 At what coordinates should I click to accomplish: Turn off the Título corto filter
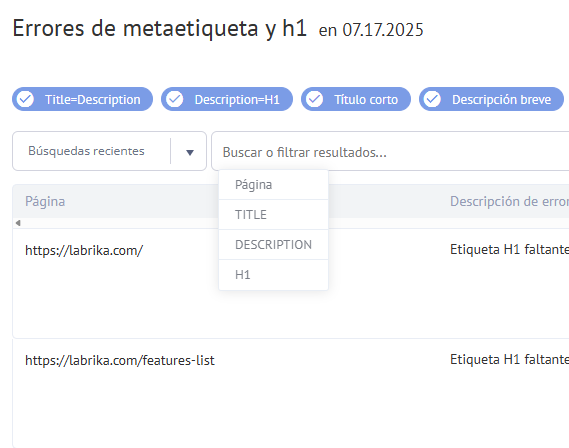click(356, 99)
